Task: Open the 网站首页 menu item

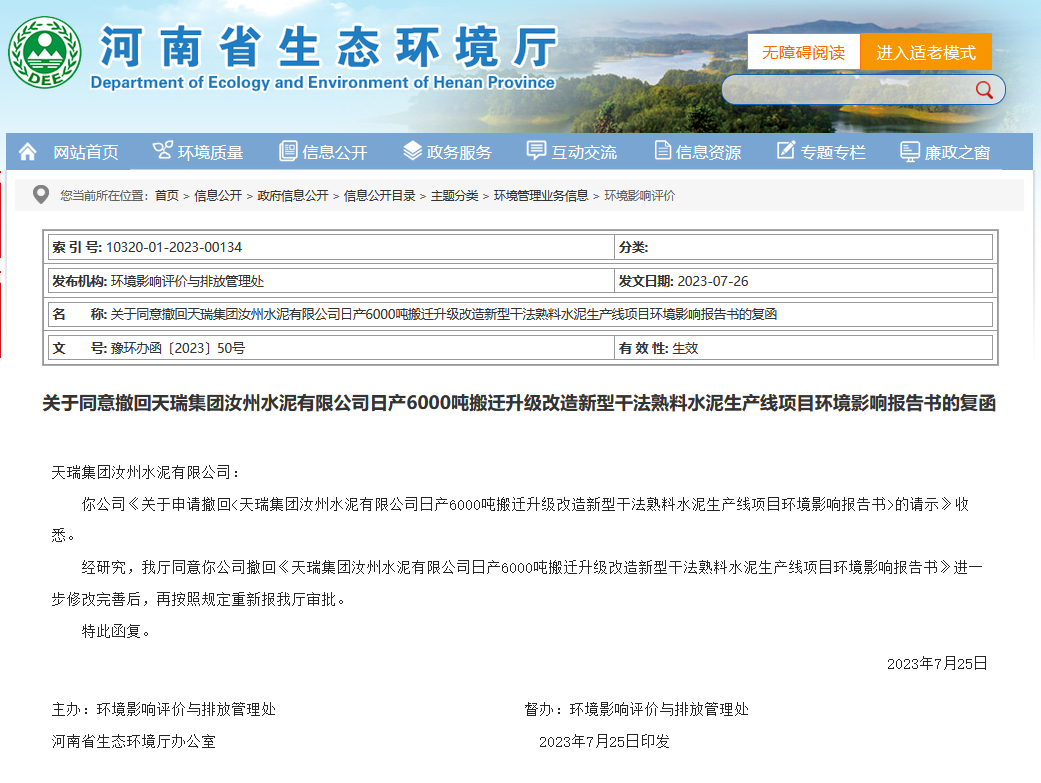Action: point(86,152)
